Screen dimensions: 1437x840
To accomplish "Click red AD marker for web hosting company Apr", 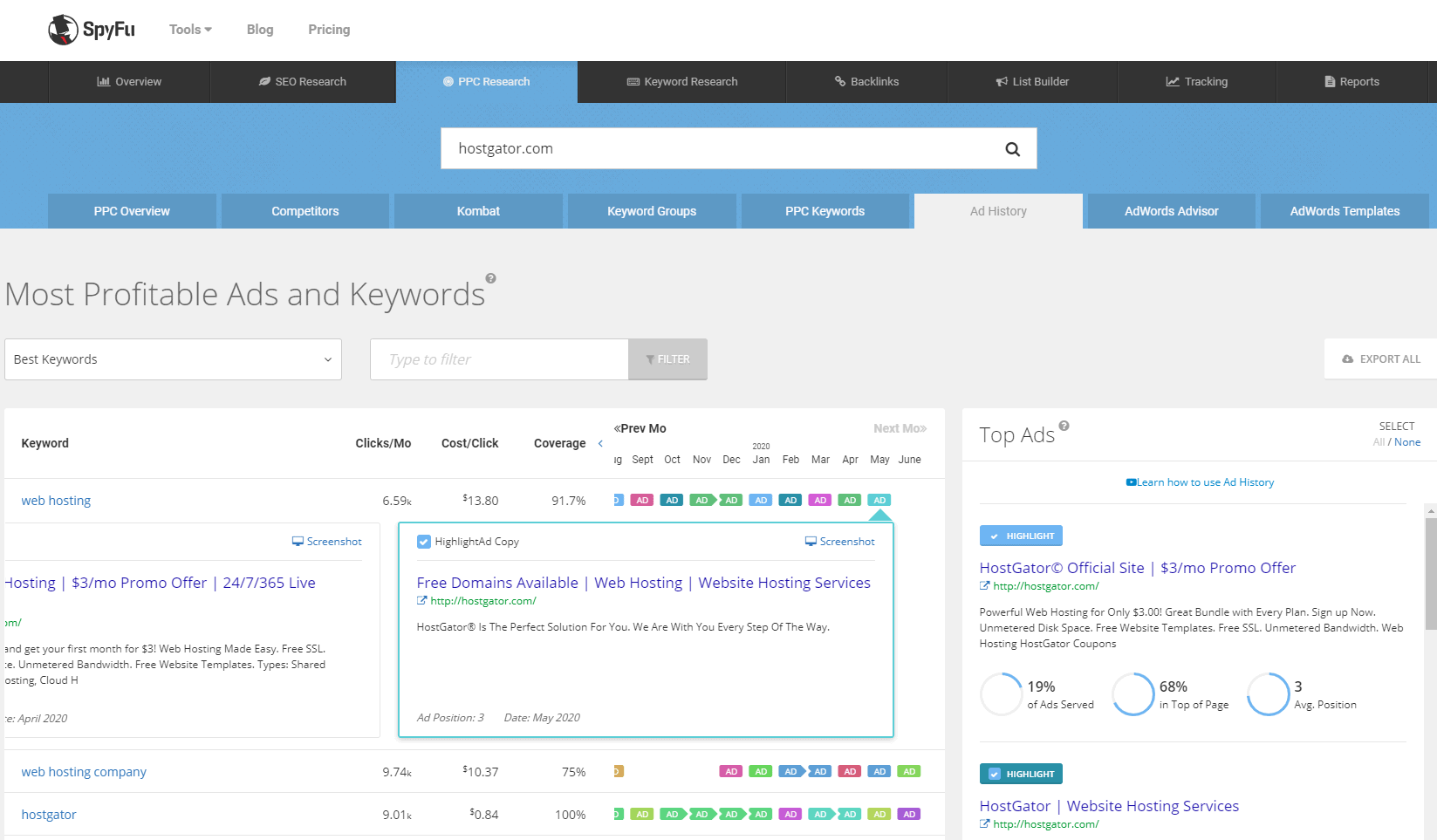I will click(850, 772).
